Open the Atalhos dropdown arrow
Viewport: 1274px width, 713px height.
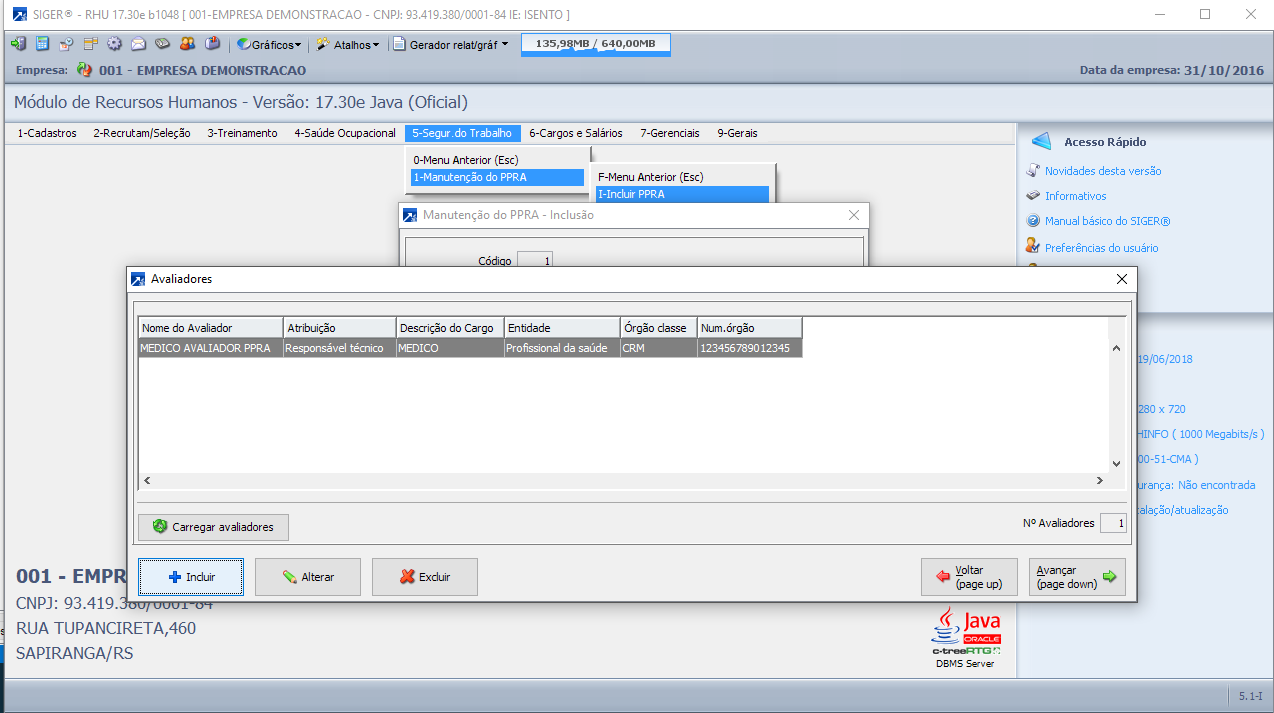click(376, 45)
